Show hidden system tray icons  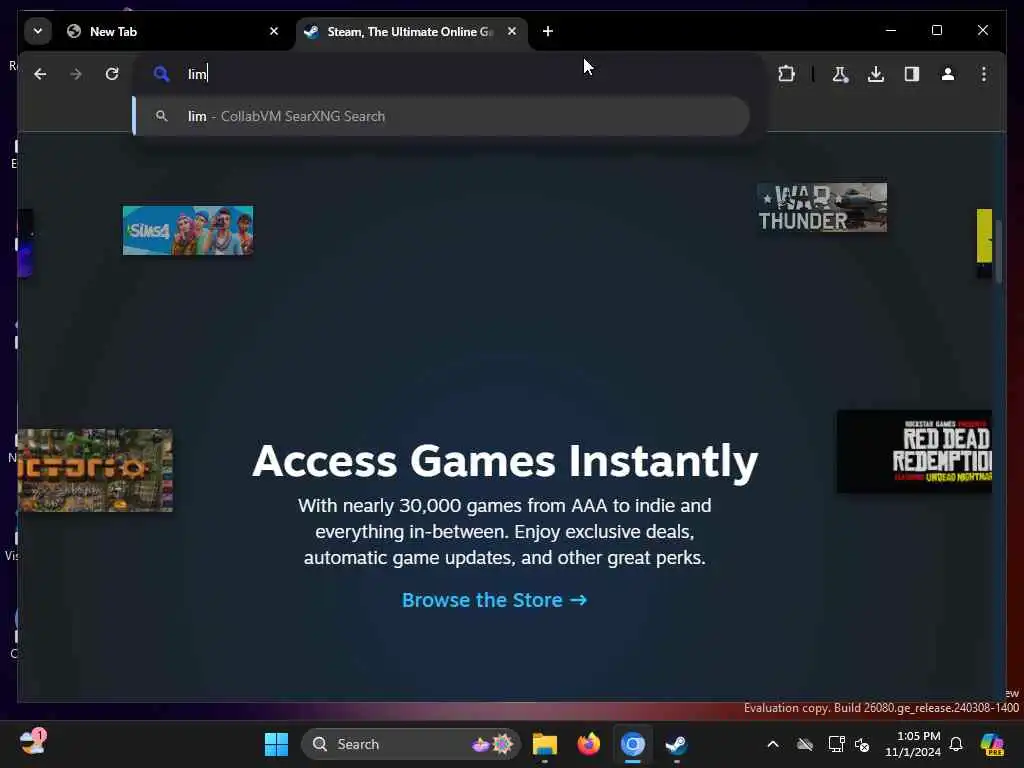point(773,744)
